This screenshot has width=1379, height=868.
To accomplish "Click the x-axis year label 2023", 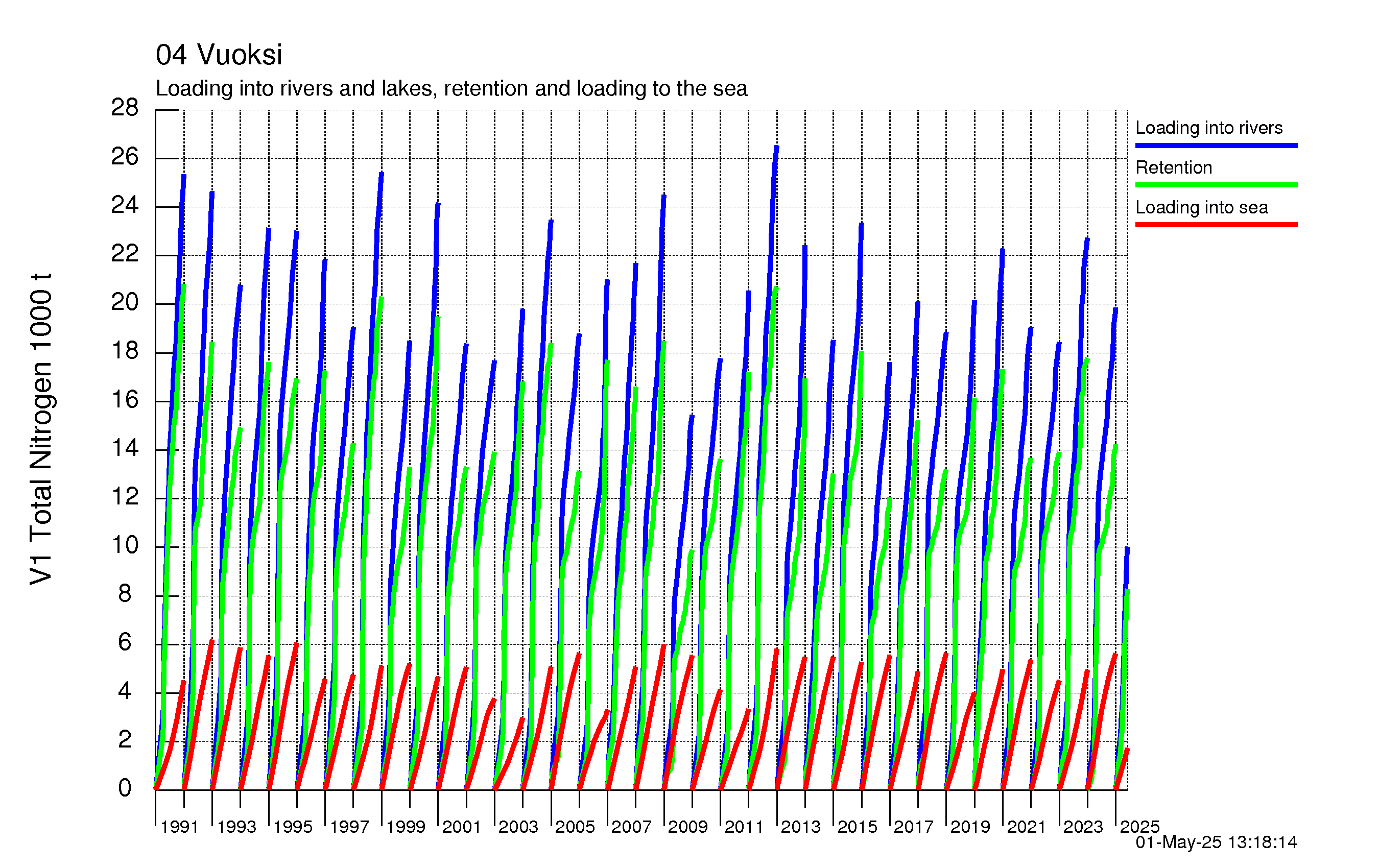I will coord(1083,827).
